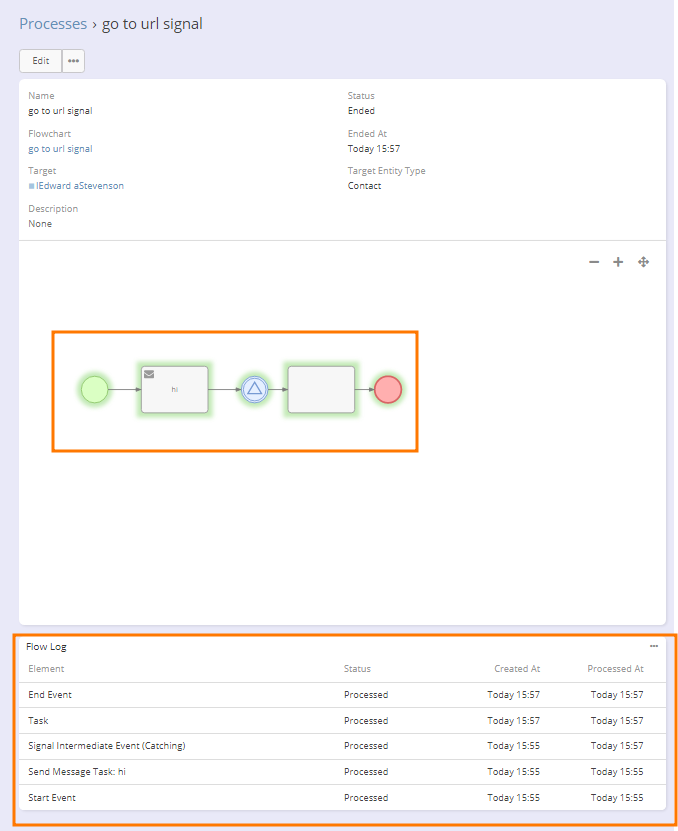Image resolution: width=678 pixels, height=831 pixels.
Task: Click the red End Event circle
Action: click(388, 389)
